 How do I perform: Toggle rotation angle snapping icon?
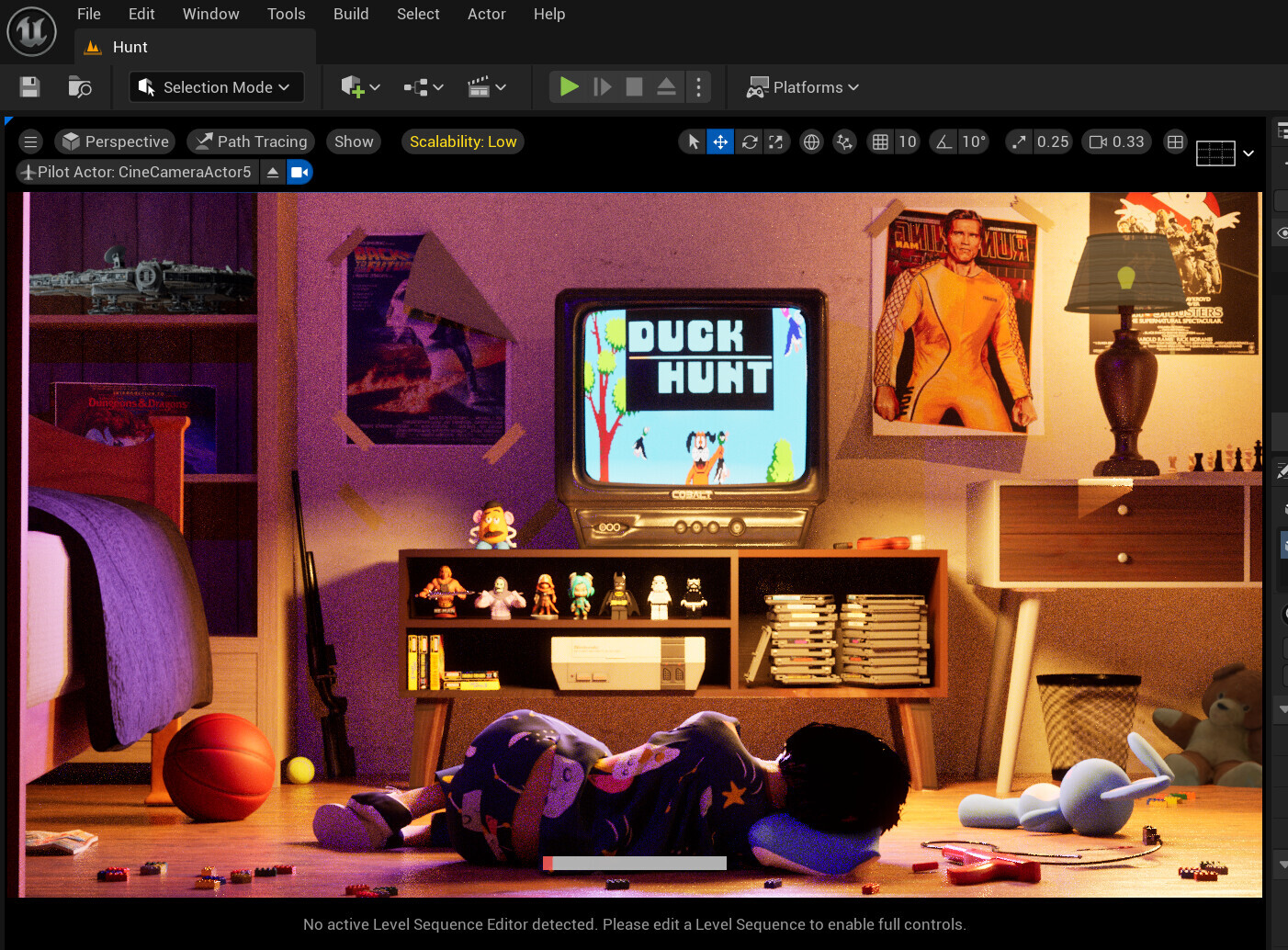click(943, 141)
